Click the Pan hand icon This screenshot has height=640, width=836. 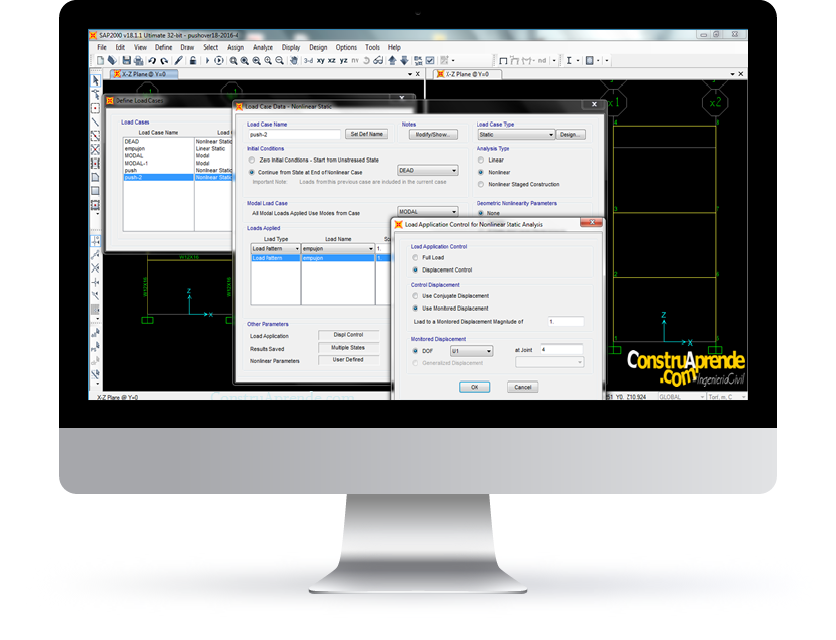[293, 61]
